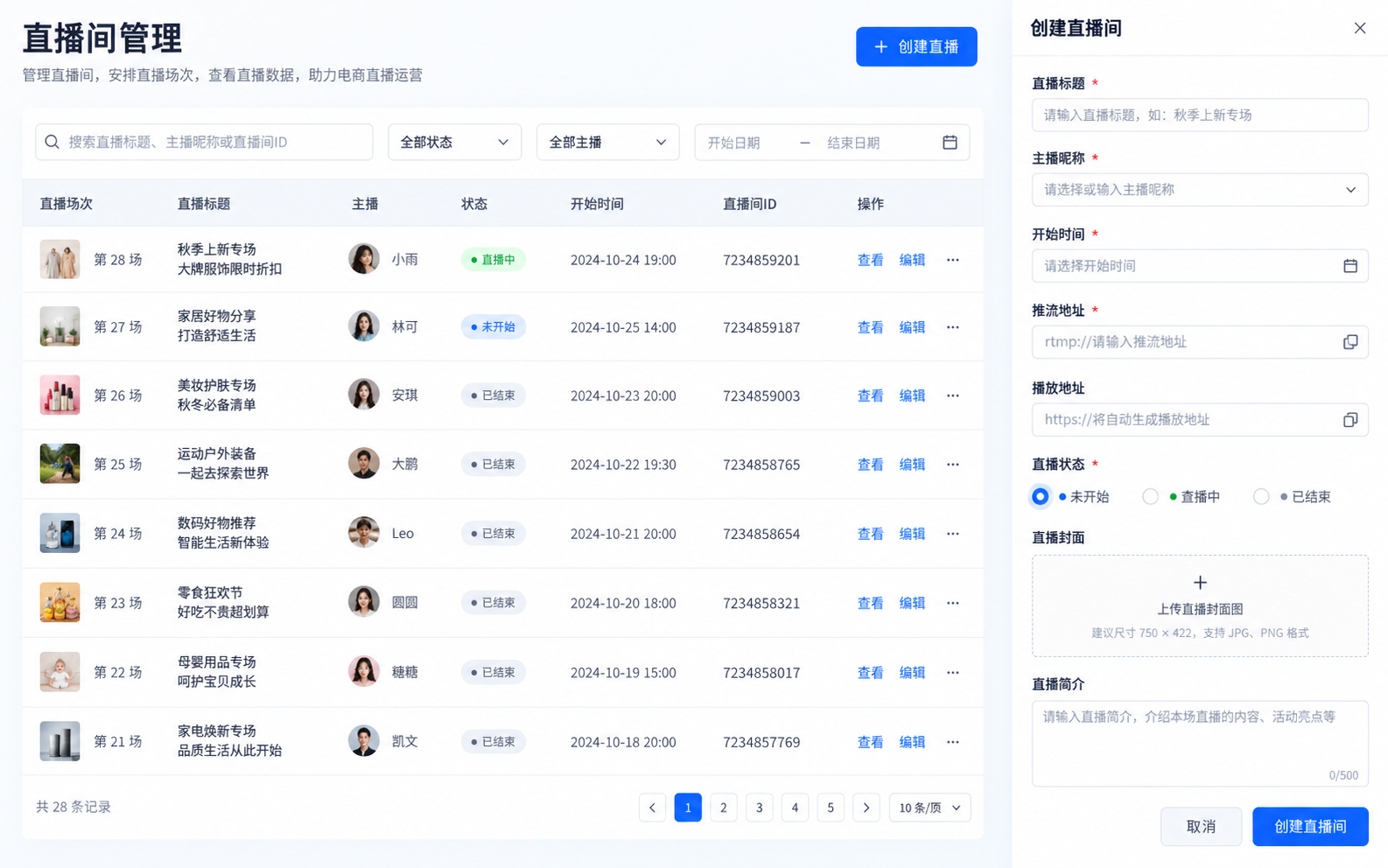Click the search magnifier icon
The height and width of the screenshot is (868, 1388).
click(53, 142)
